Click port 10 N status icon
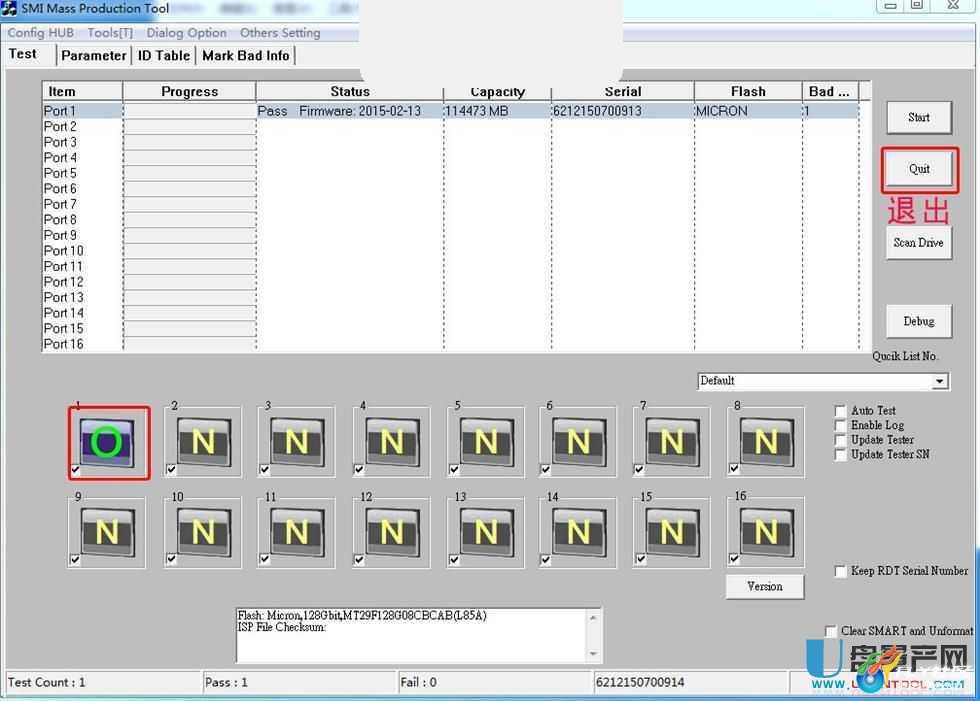 click(x=204, y=533)
